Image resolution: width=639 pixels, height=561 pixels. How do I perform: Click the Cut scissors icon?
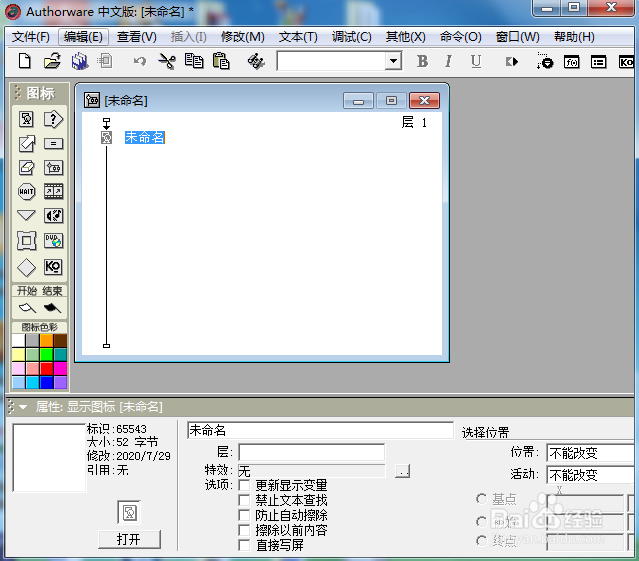click(x=167, y=62)
